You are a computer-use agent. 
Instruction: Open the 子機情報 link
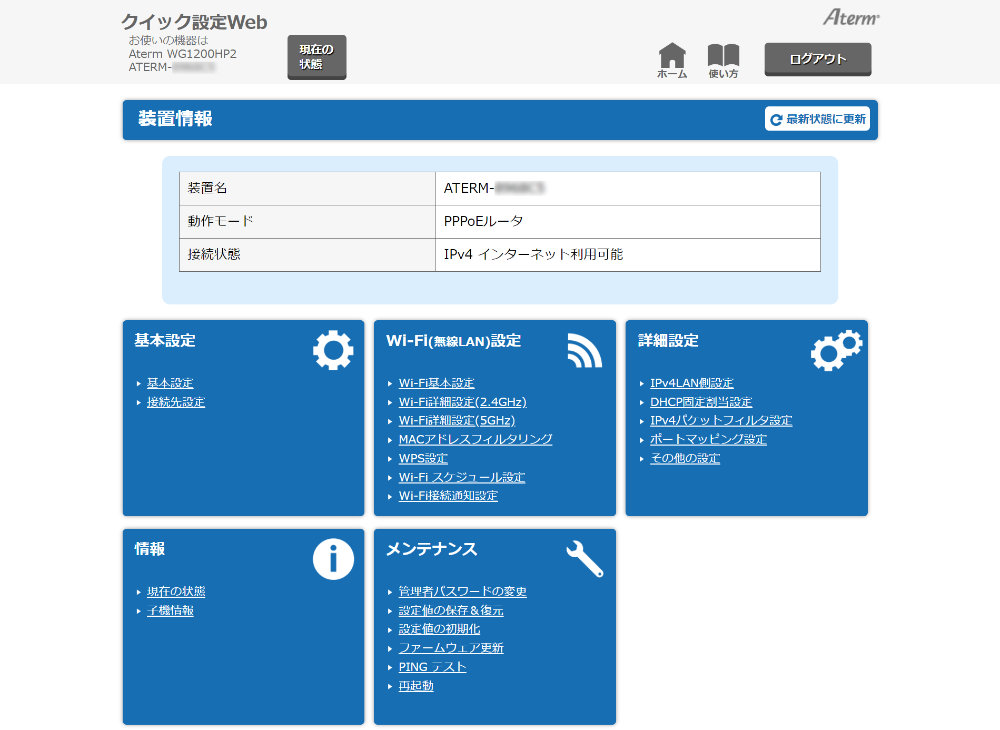[x=170, y=611]
